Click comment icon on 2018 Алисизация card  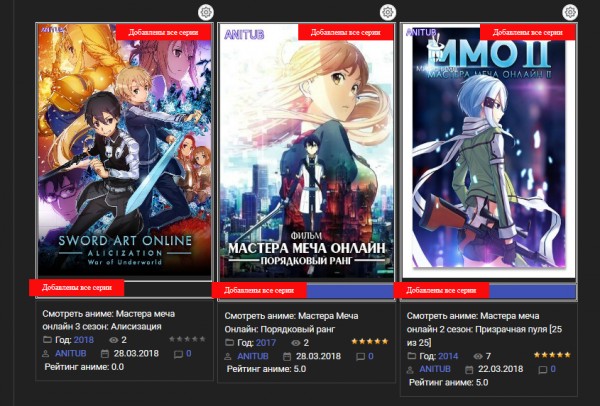click(178, 354)
